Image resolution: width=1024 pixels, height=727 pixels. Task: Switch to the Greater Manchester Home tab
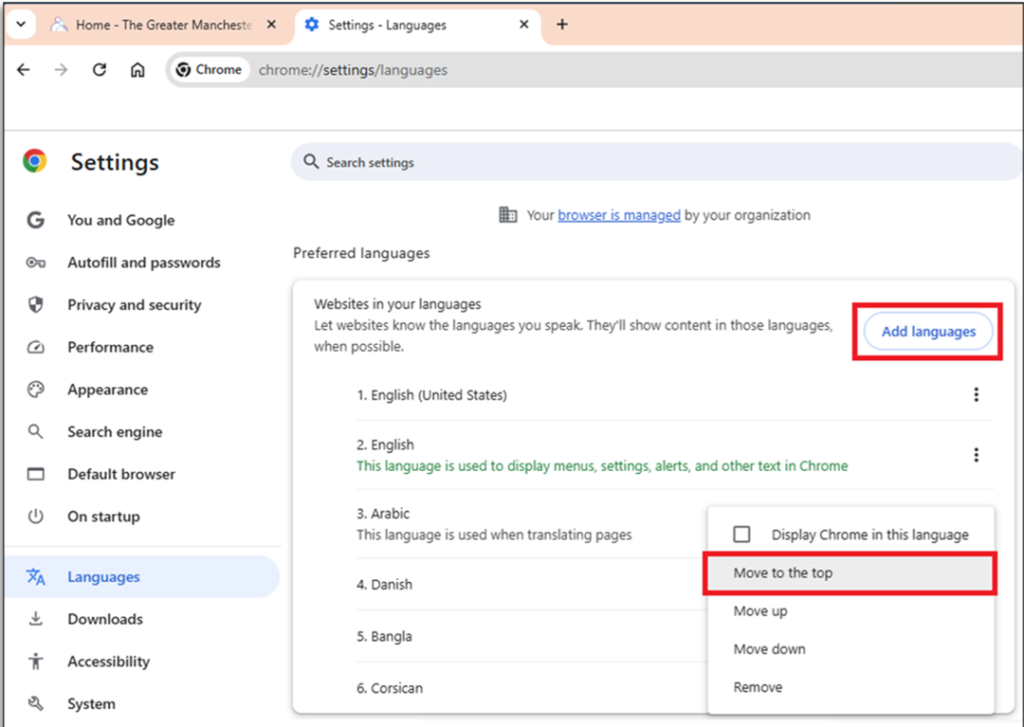coord(160,25)
